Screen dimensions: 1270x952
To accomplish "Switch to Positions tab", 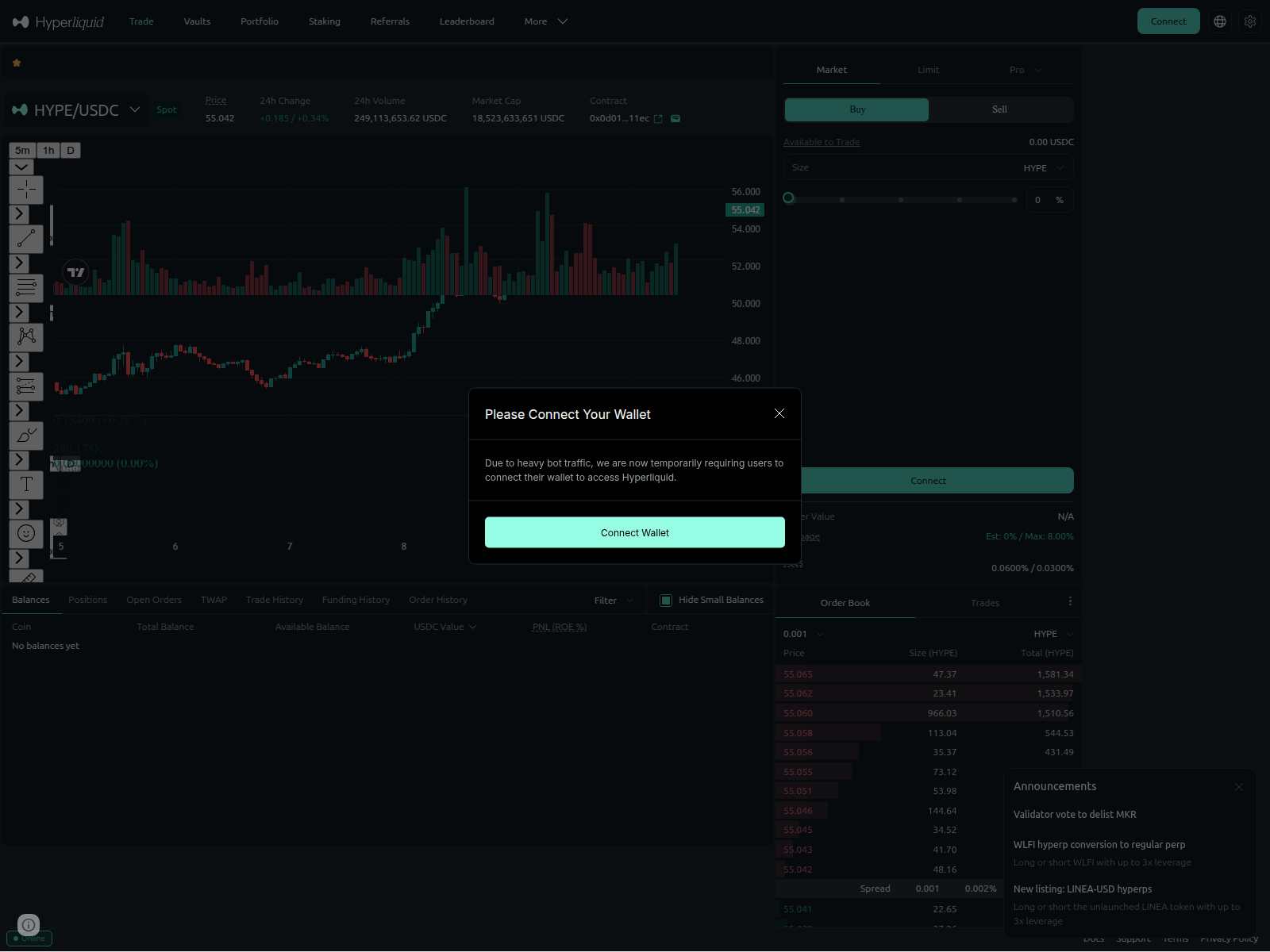I will click(87, 600).
